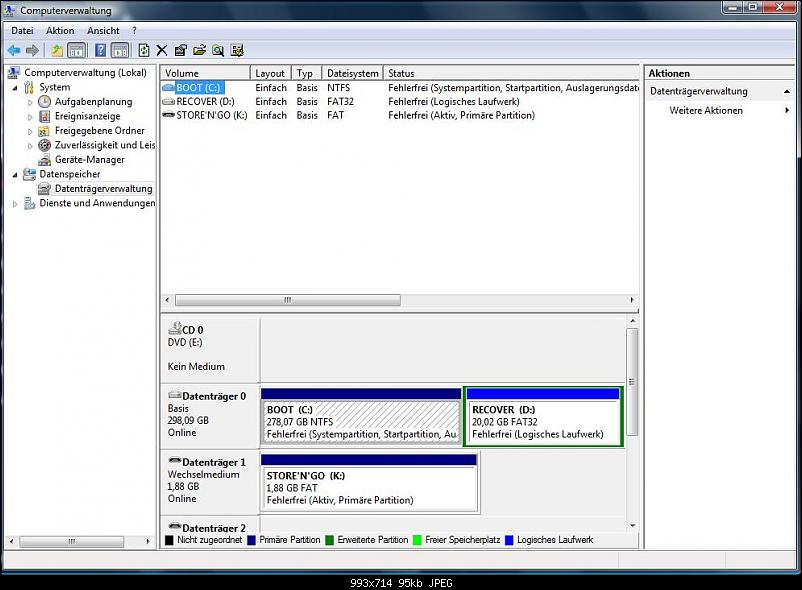This screenshot has width=802, height=590.
Task: Click dark blue Primäre Partition legend swatch
Action: [x=251, y=540]
